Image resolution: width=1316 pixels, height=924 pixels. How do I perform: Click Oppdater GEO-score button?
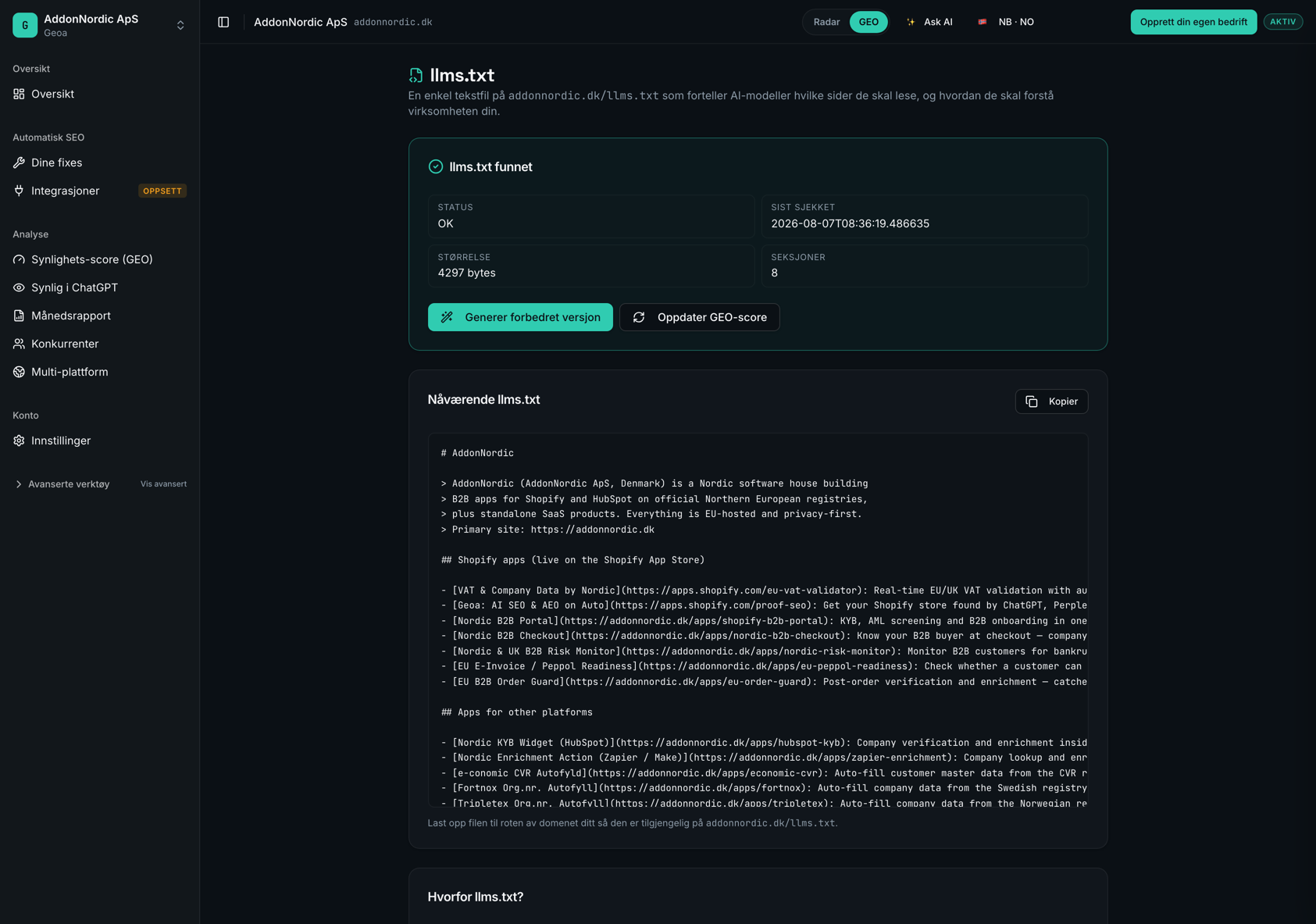coord(700,317)
